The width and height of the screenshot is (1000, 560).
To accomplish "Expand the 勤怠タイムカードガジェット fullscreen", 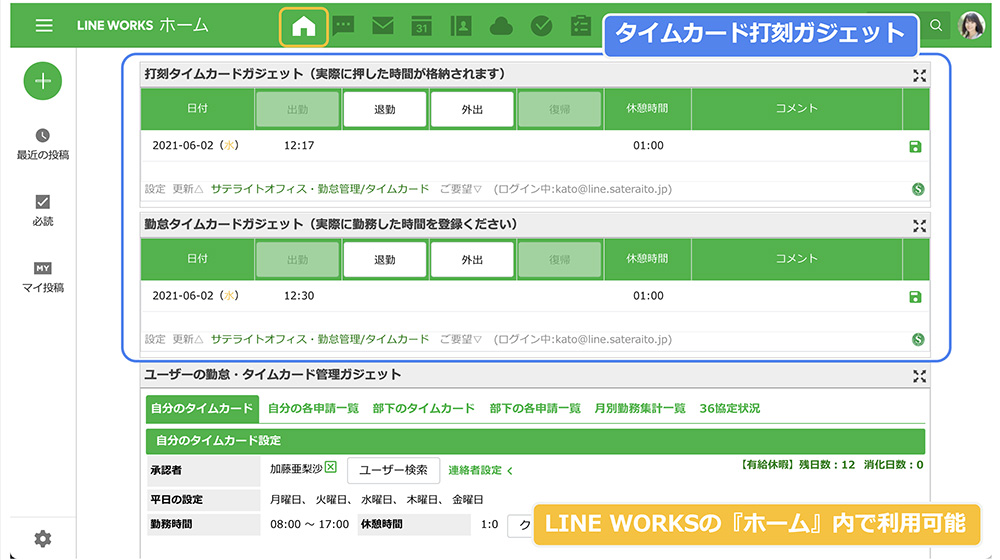I will point(919,226).
